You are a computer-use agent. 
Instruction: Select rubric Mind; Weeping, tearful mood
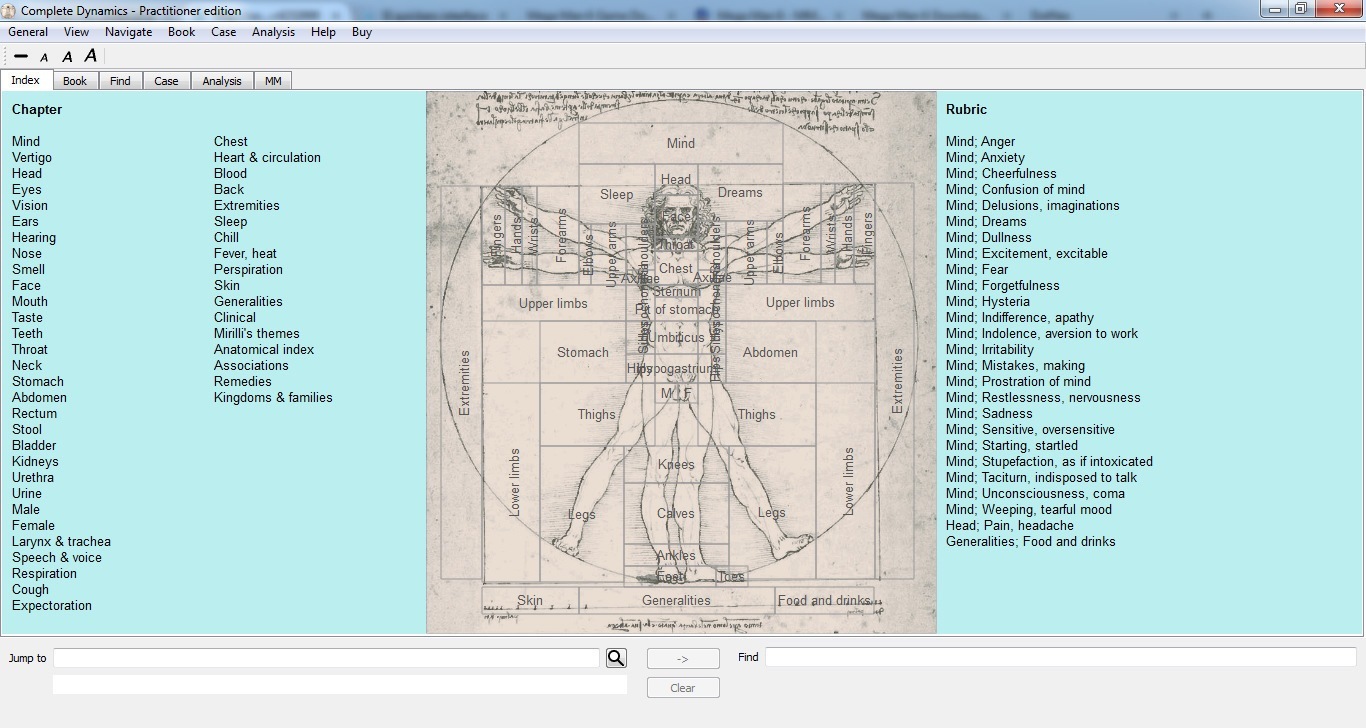point(1029,509)
